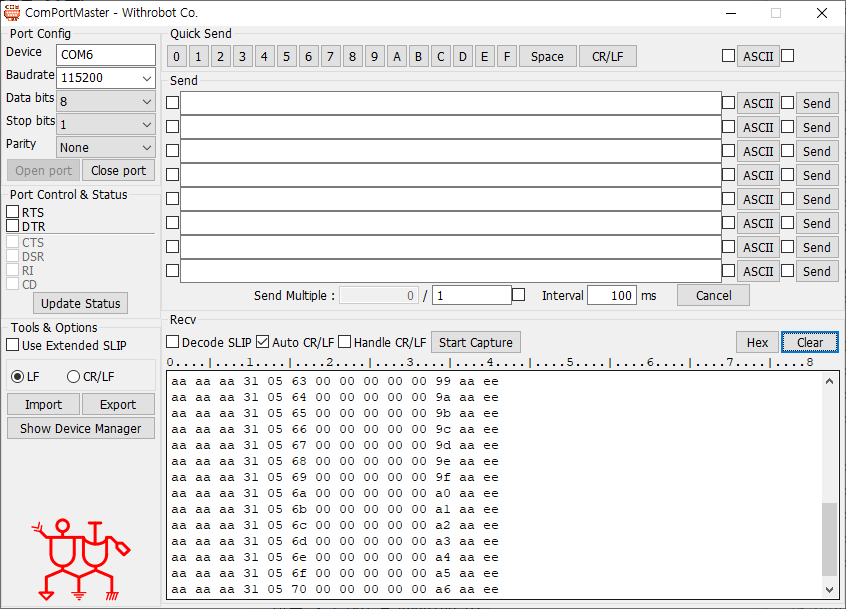Enable Handle CR/LF checkbox

click(x=345, y=342)
